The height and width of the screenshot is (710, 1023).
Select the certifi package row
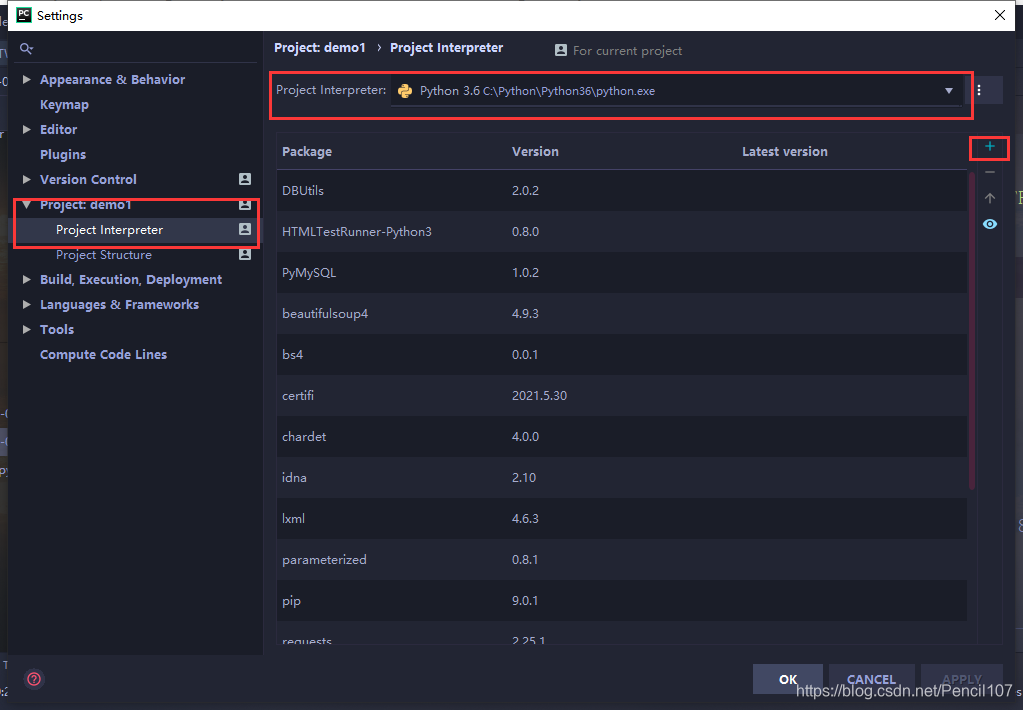622,395
